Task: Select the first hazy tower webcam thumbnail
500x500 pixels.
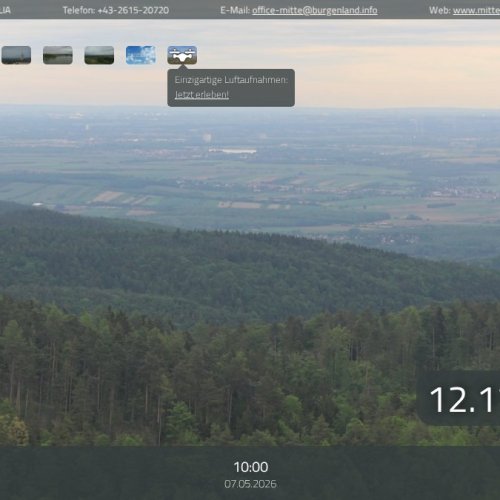Action: pyautogui.click(x=16, y=55)
